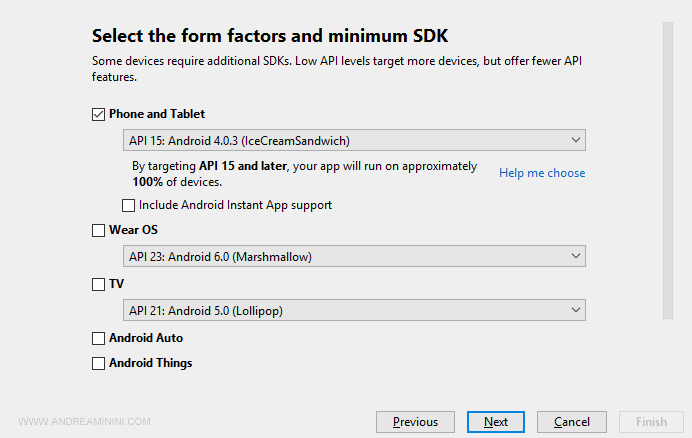Cancel the project wizard
Image resolution: width=692 pixels, height=438 pixels.
tap(572, 422)
